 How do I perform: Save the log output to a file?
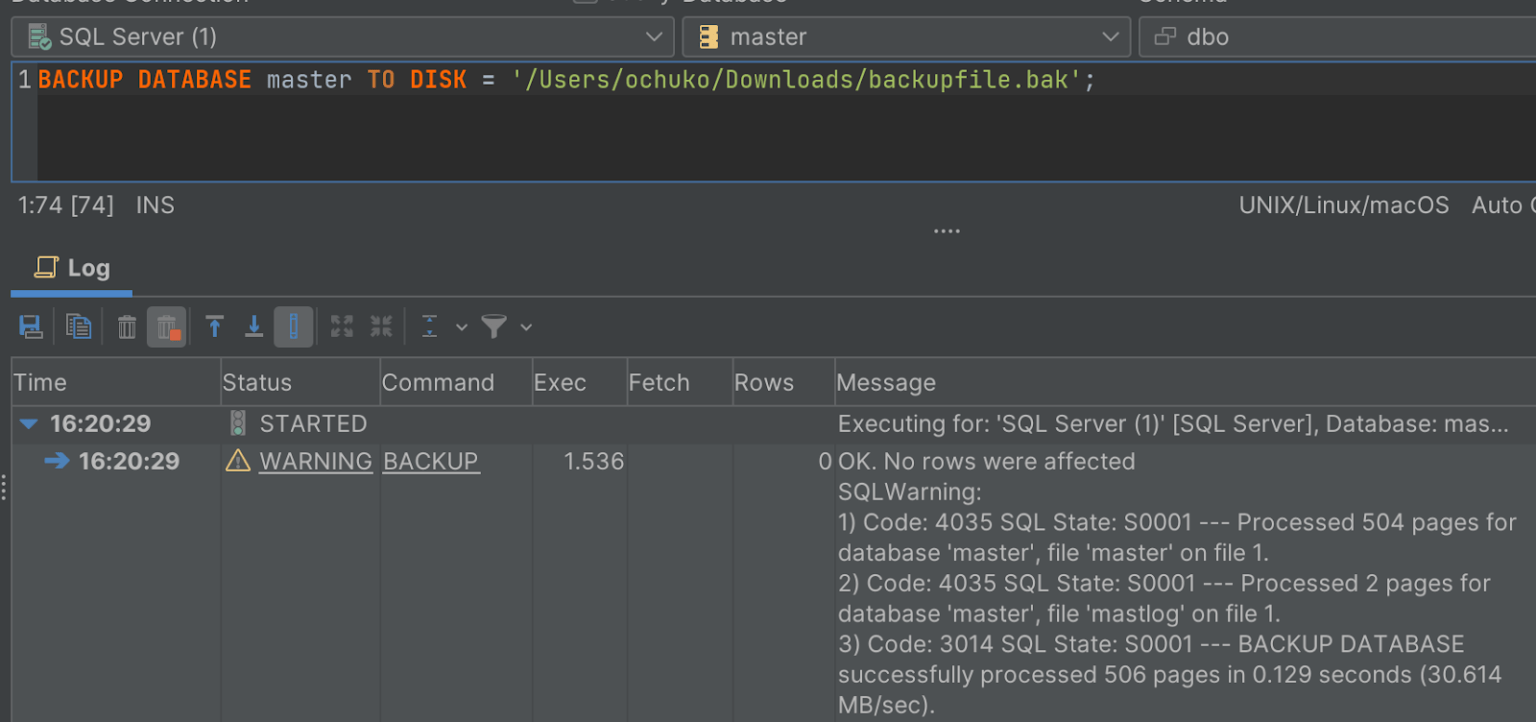[31, 326]
